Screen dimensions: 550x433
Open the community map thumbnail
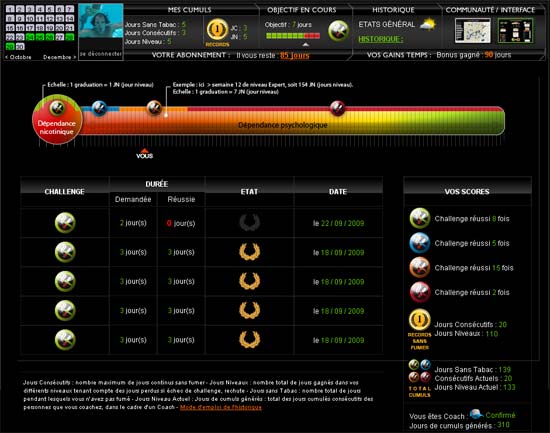pyautogui.click(x=472, y=31)
